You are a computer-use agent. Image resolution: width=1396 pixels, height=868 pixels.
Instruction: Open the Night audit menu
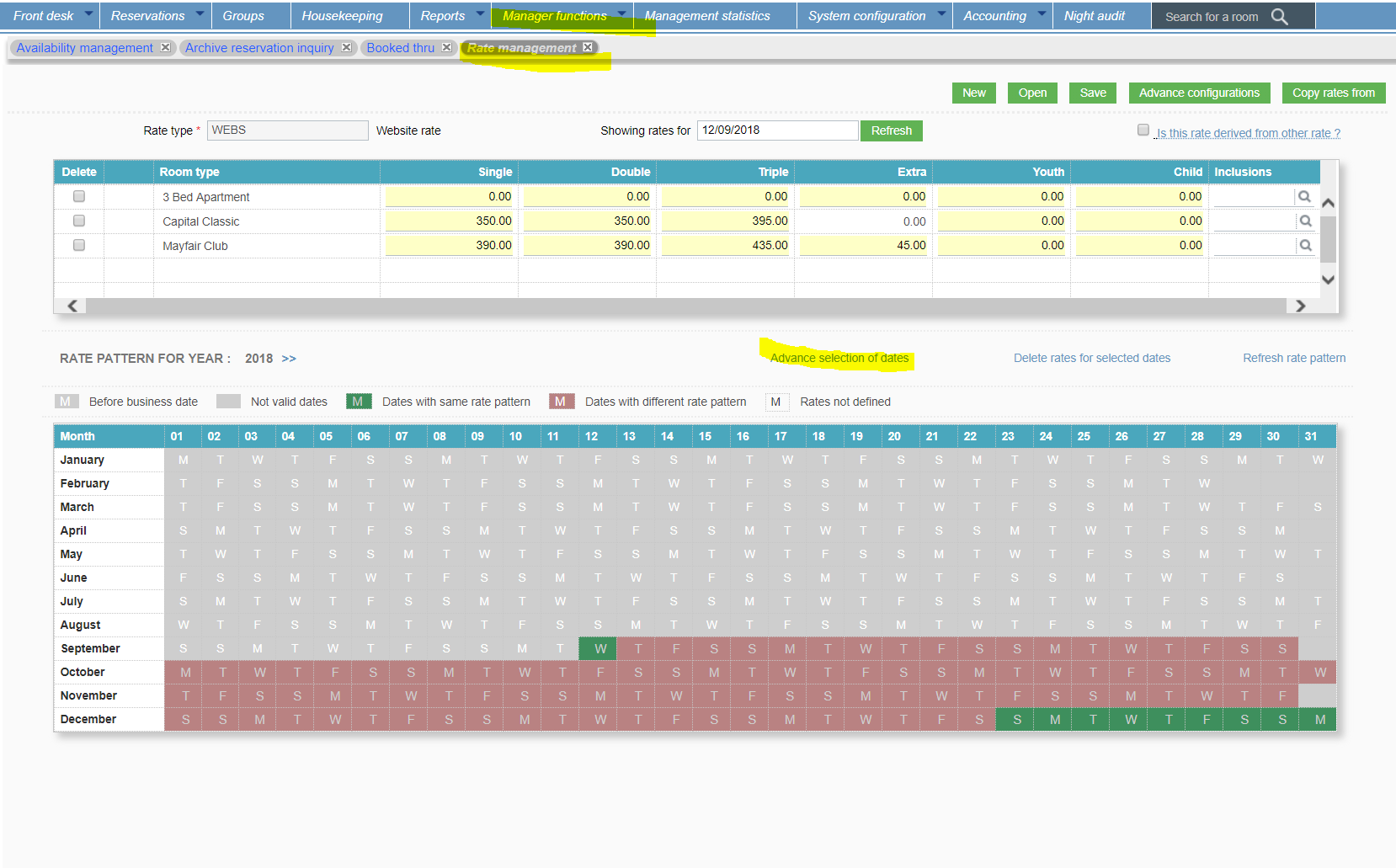pyautogui.click(x=1095, y=16)
